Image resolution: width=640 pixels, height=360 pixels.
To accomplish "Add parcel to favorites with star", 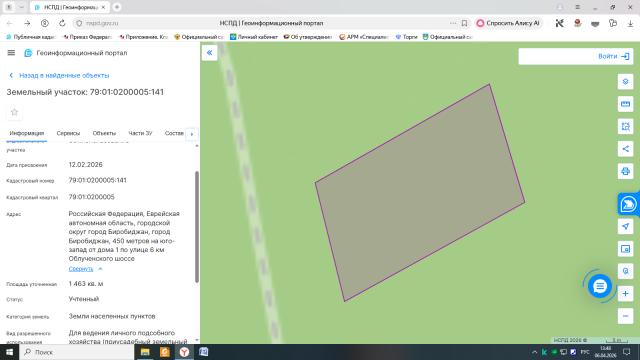I will point(14,112).
